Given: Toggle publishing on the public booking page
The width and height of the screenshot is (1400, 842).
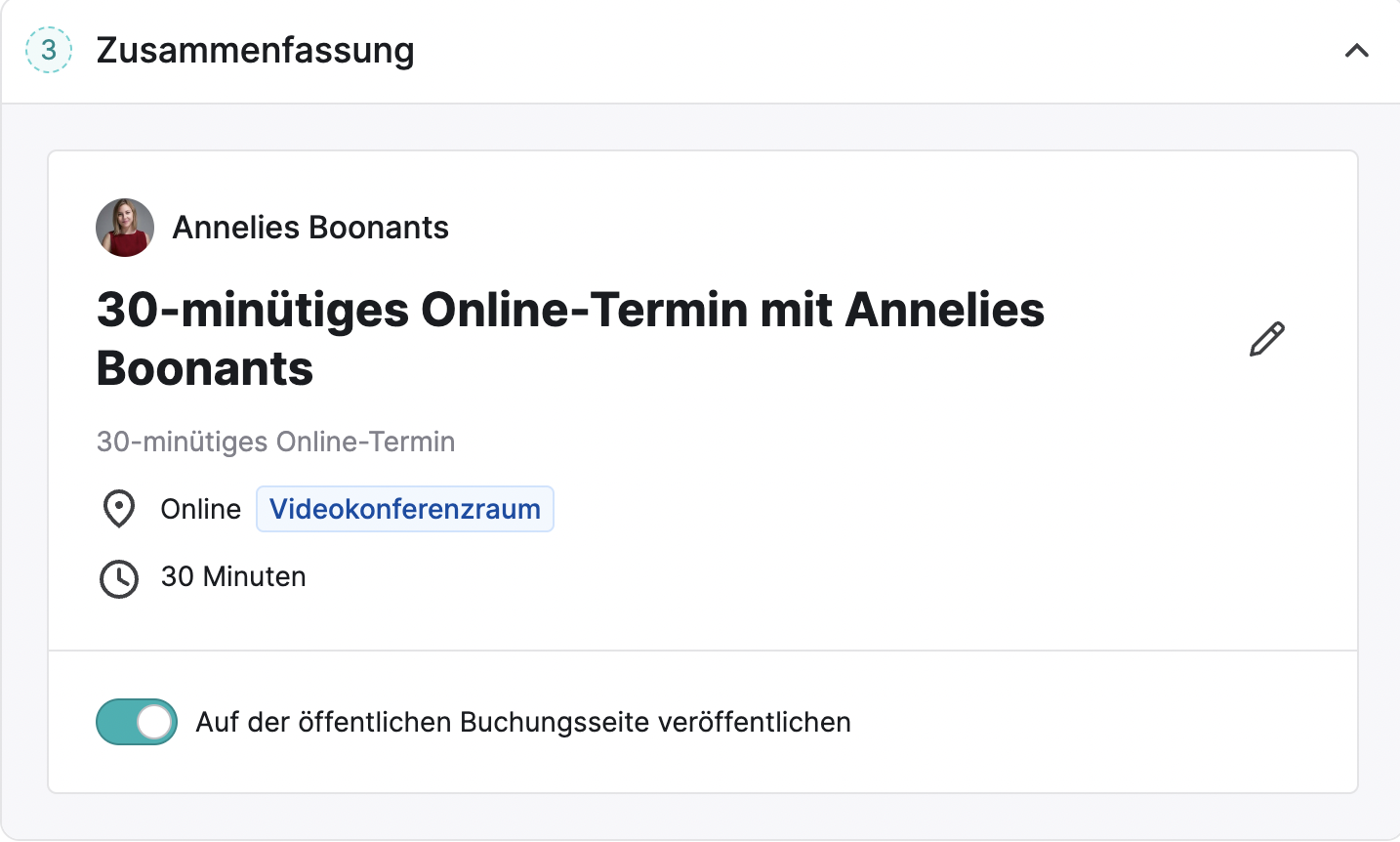Looking at the screenshot, I should pyautogui.click(x=137, y=722).
